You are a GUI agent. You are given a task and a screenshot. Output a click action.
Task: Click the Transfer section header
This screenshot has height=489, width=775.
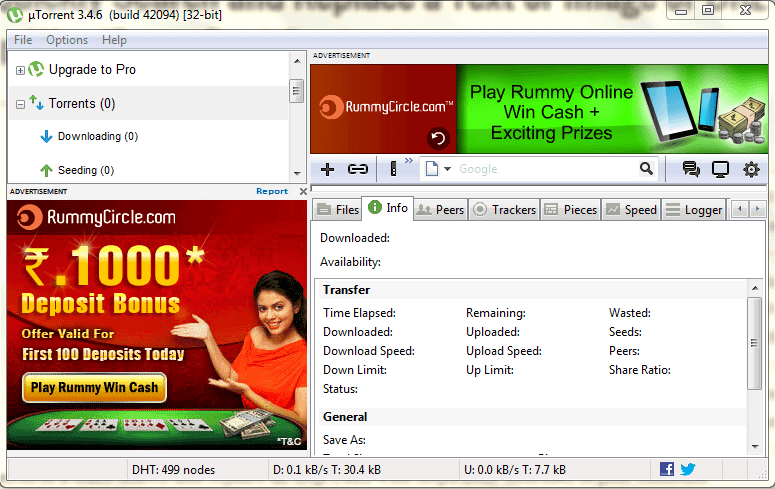(x=346, y=290)
